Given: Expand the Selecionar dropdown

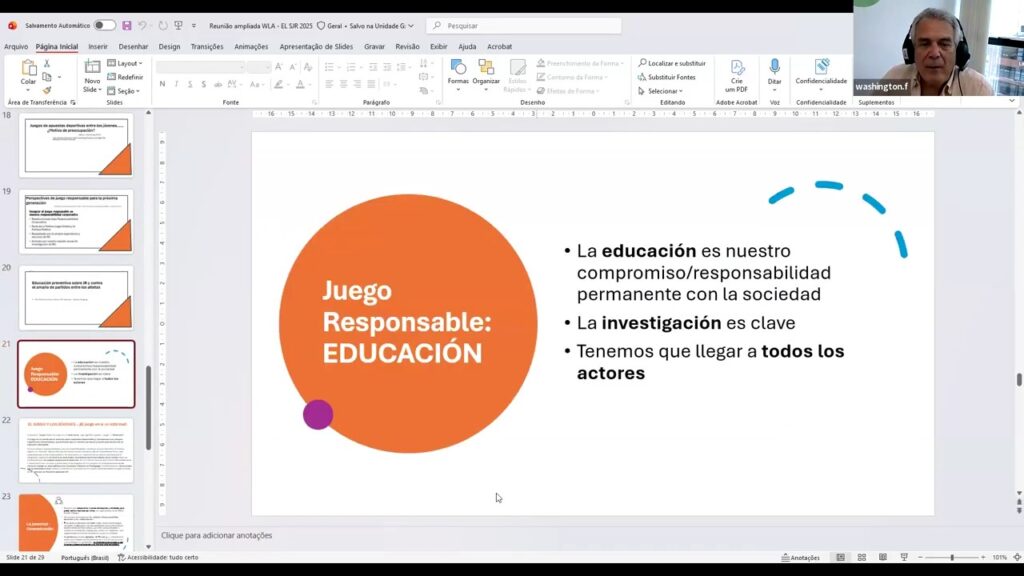Looking at the screenshot, I should click(x=664, y=91).
